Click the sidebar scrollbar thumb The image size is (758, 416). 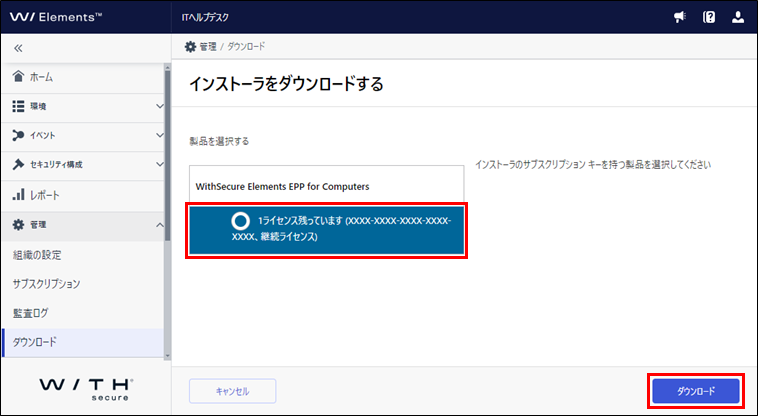pyautogui.click(x=168, y=155)
